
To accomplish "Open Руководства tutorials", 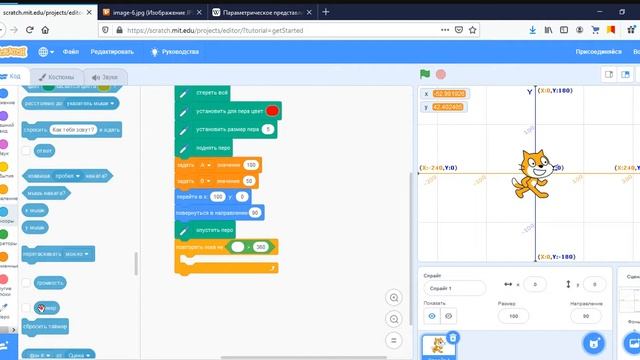I will point(175,52).
